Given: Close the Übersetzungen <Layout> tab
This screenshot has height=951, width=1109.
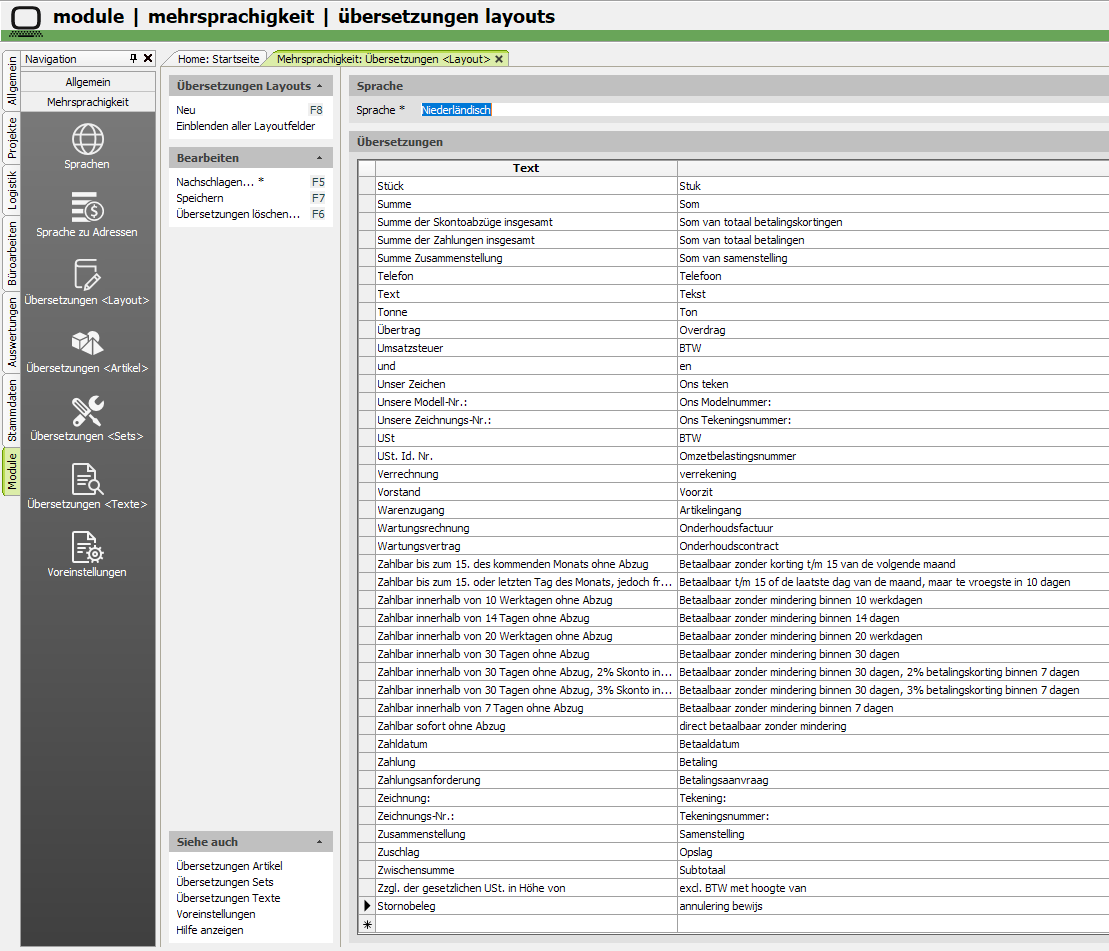Looking at the screenshot, I should tap(499, 59).
